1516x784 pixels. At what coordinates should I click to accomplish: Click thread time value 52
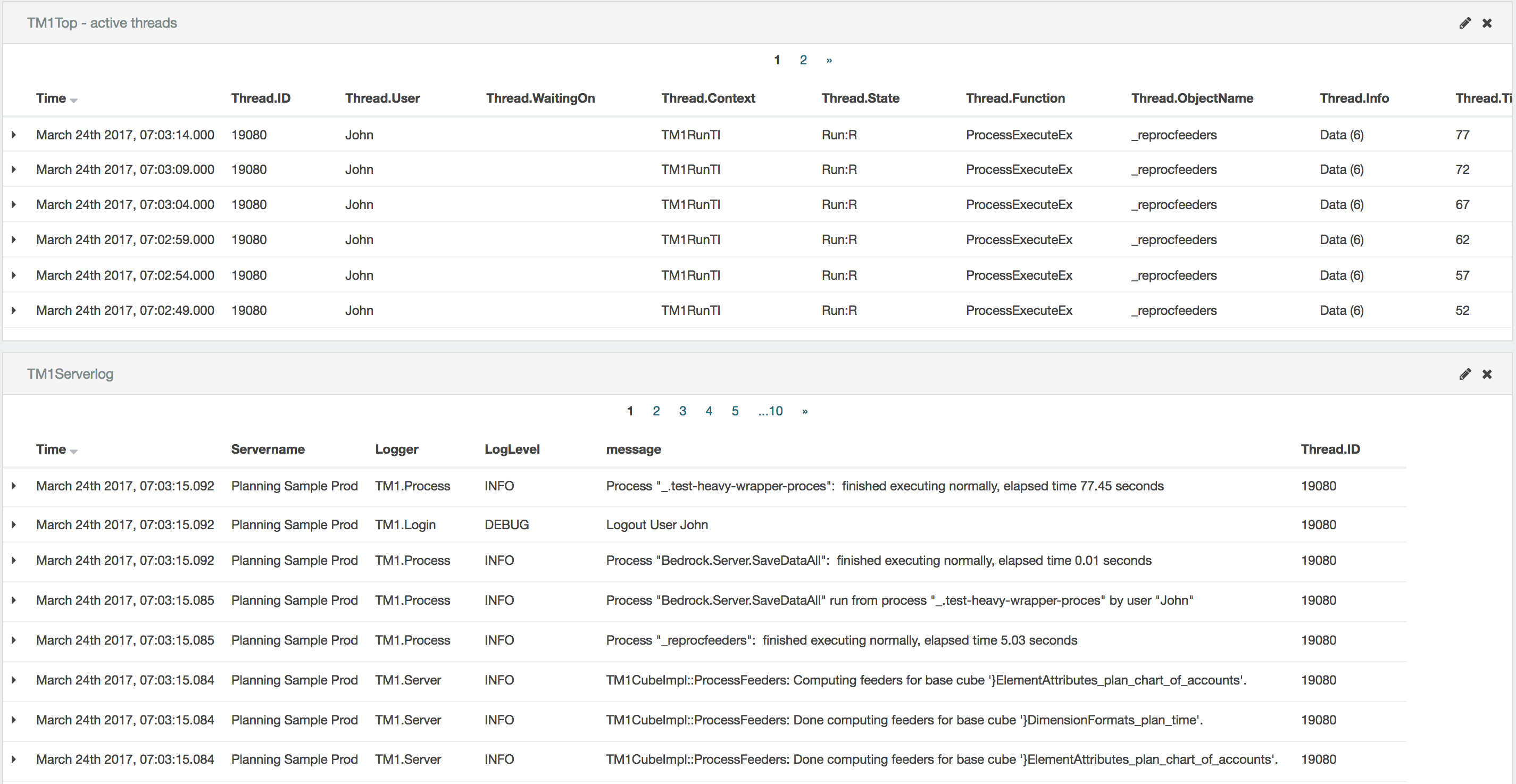[x=1462, y=310]
